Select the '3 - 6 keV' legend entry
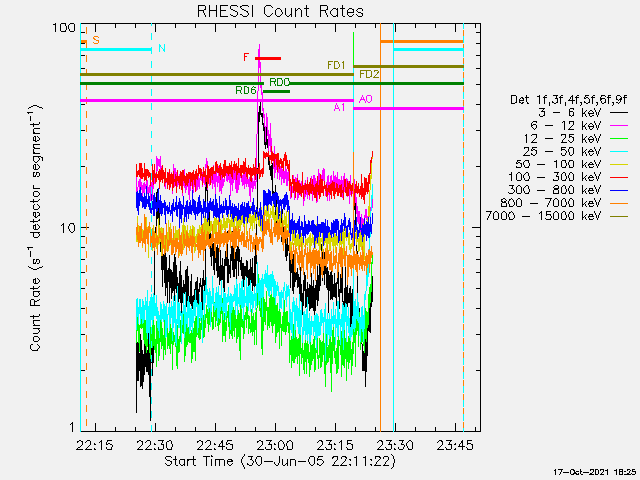This screenshot has height=480, width=640. 583,112
